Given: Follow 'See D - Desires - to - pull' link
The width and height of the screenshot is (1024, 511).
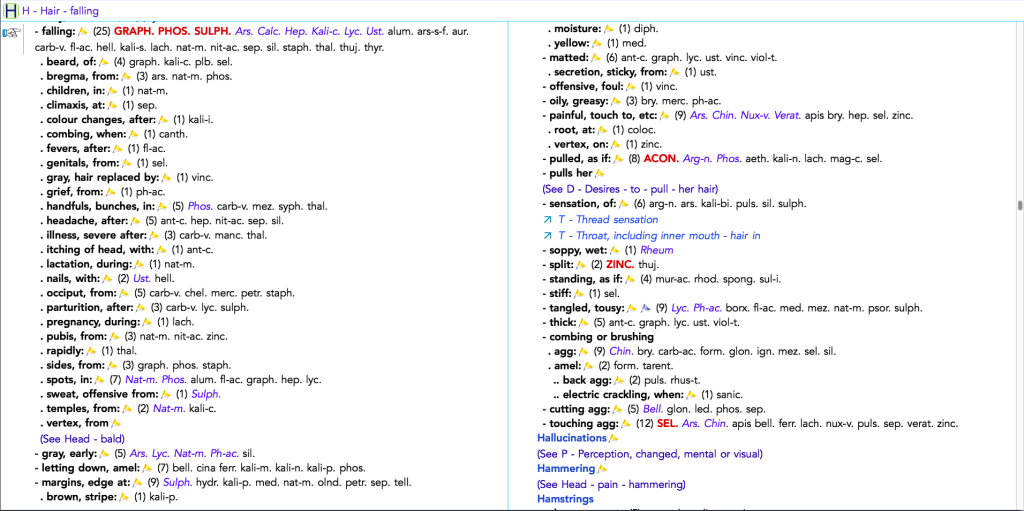Looking at the screenshot, I should [x=629, y=189].
